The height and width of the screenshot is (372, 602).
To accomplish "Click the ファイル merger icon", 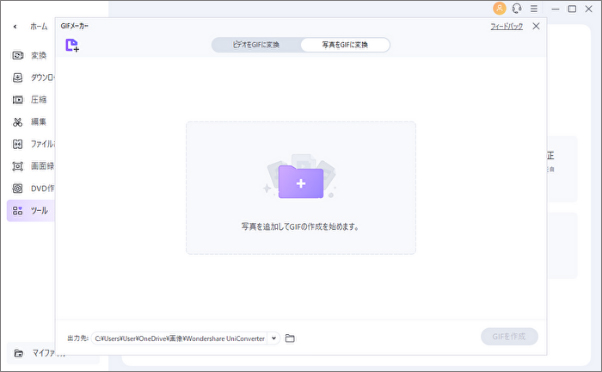I will point(18,144).
